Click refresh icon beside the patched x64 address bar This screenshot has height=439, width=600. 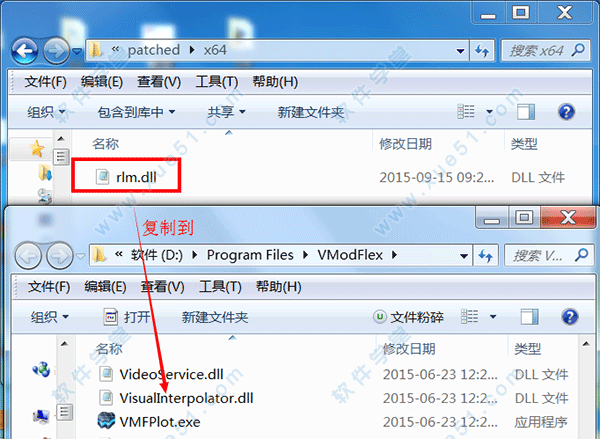point(482,51)
